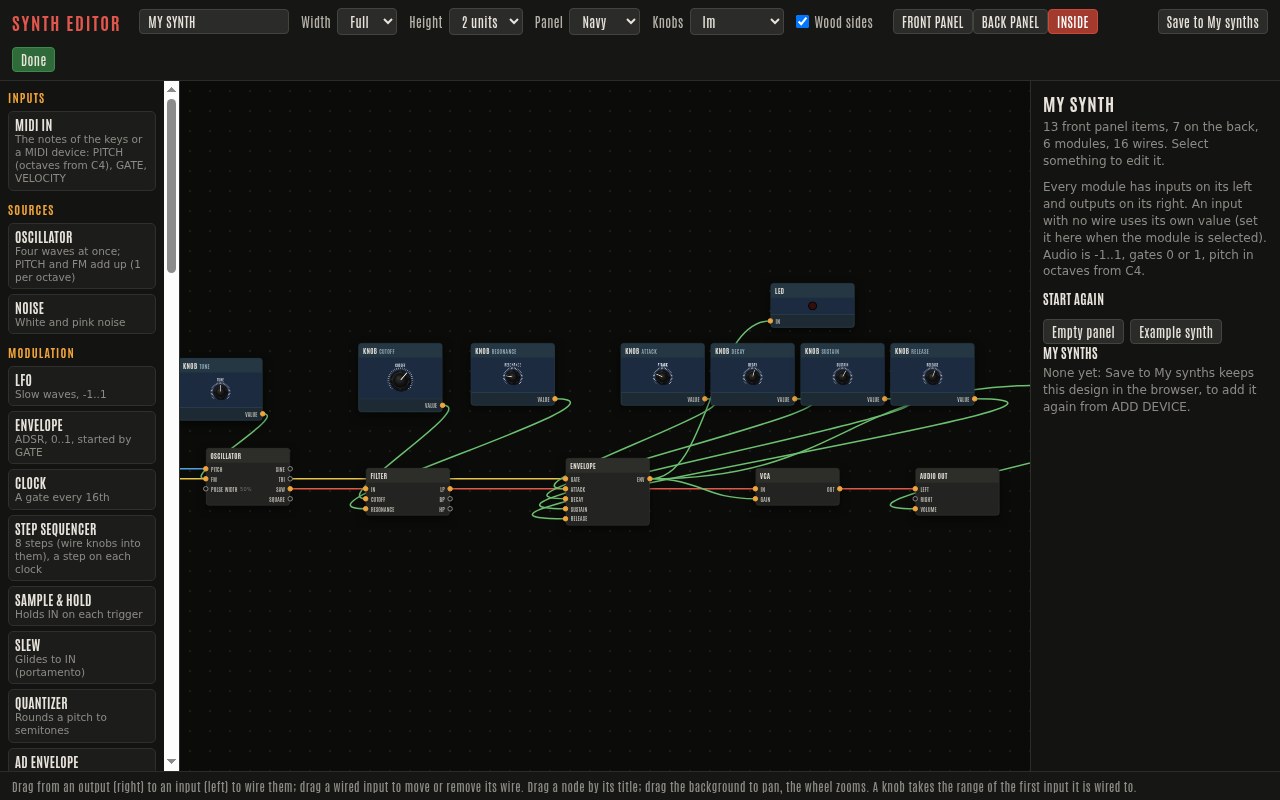Click the Sustain knob dial
Image resolution: width=1280 pixels, height=800 pixels.
843,377
